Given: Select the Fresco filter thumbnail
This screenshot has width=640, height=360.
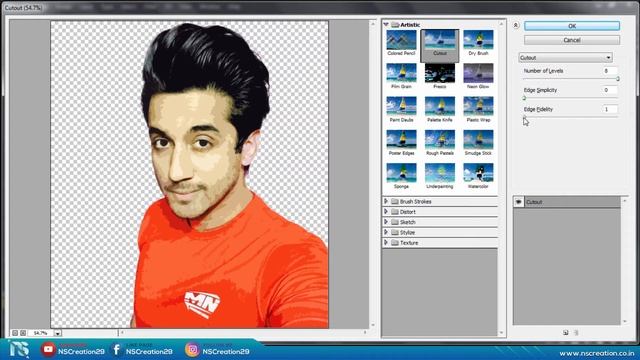Looking at the screenshot, I should [440, 76].
